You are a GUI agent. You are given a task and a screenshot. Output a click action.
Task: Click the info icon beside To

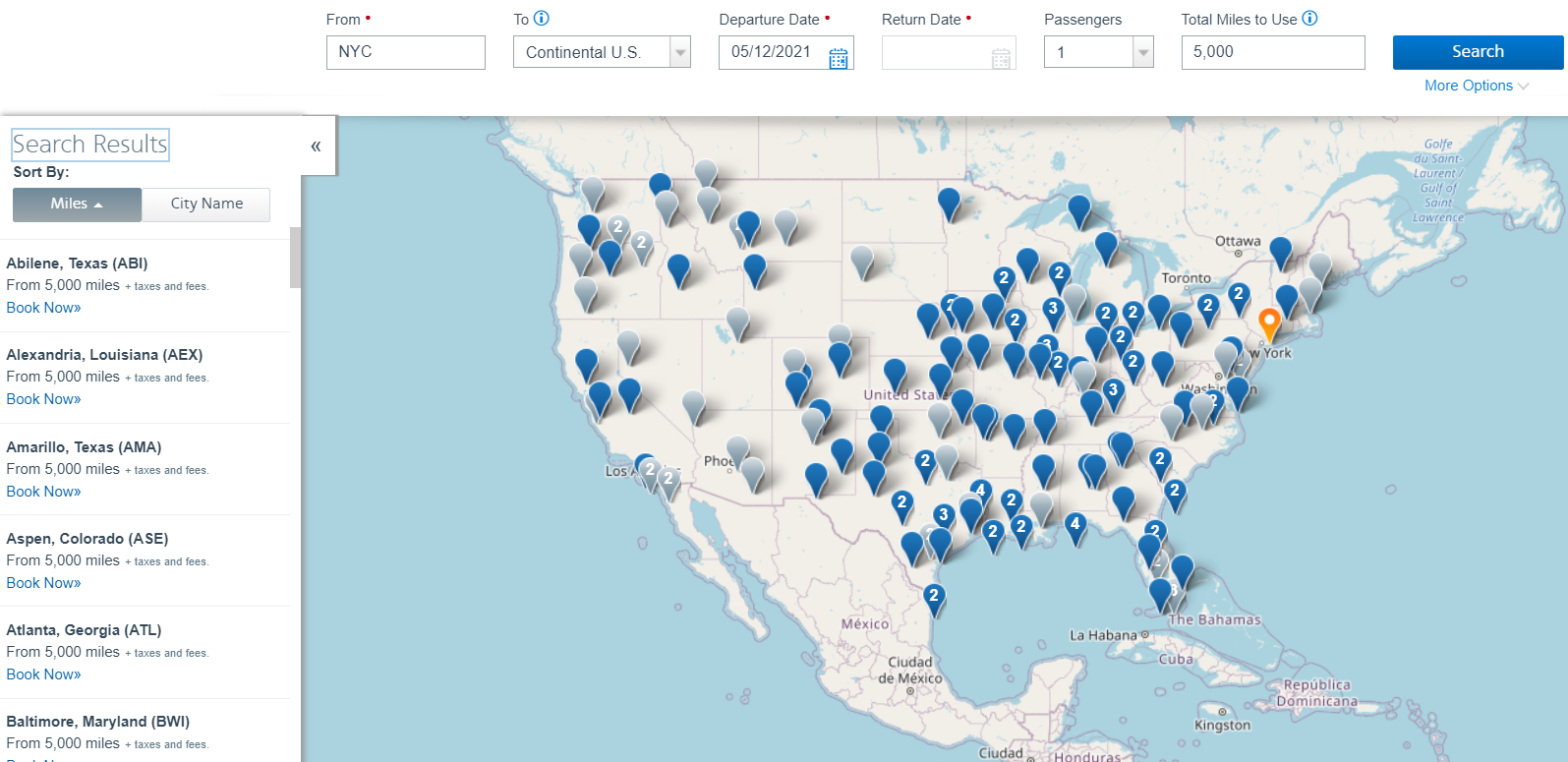pos(542,19)
